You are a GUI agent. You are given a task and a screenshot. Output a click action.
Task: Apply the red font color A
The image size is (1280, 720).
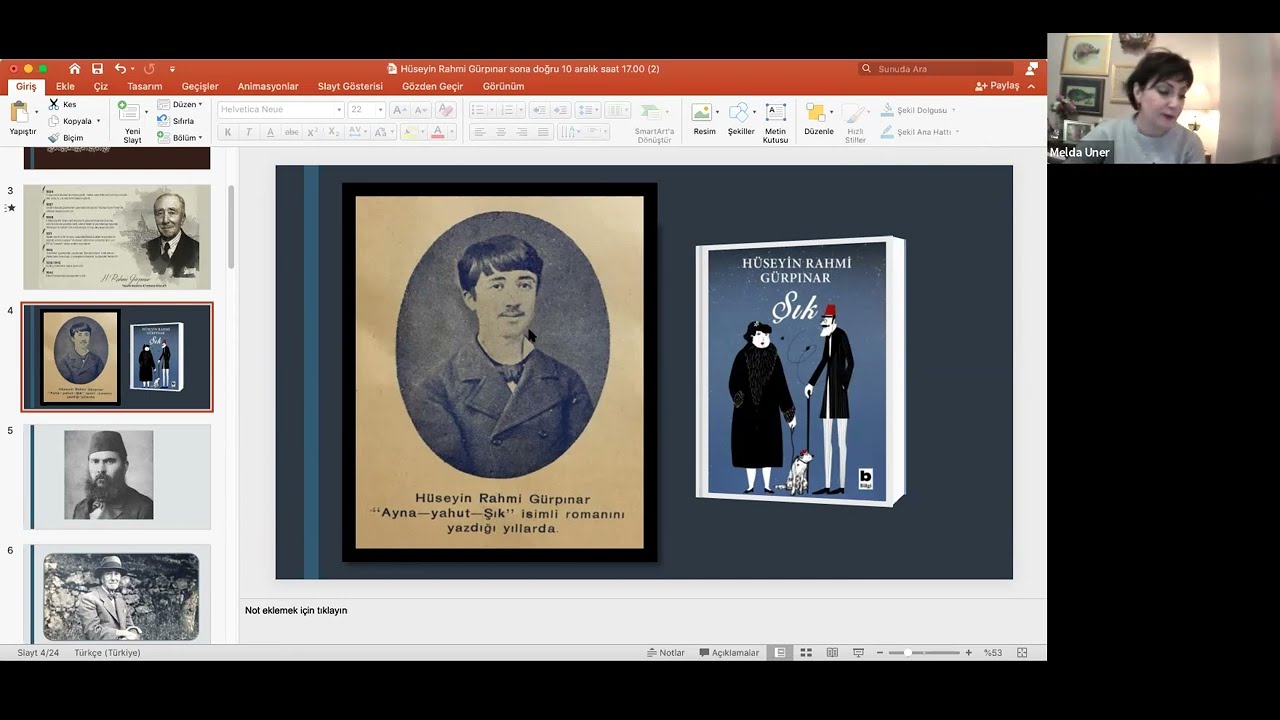tap(437, 132)
